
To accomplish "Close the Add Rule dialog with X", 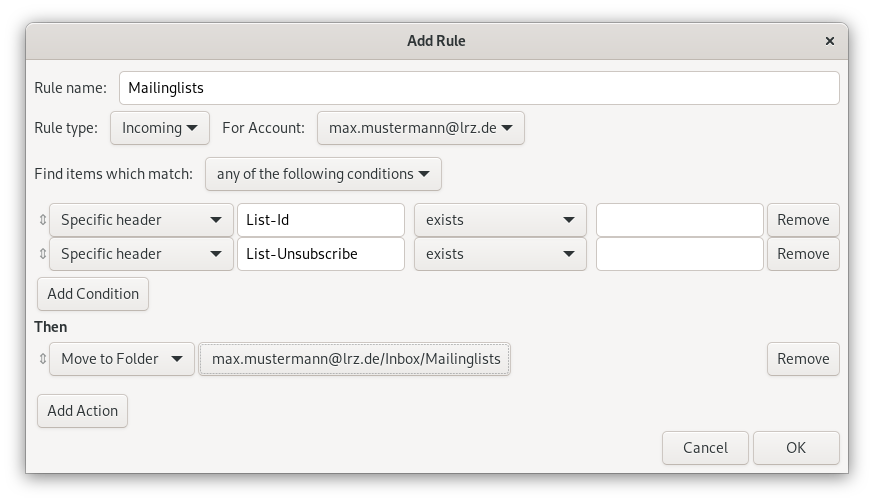I will tap(829, 41).
